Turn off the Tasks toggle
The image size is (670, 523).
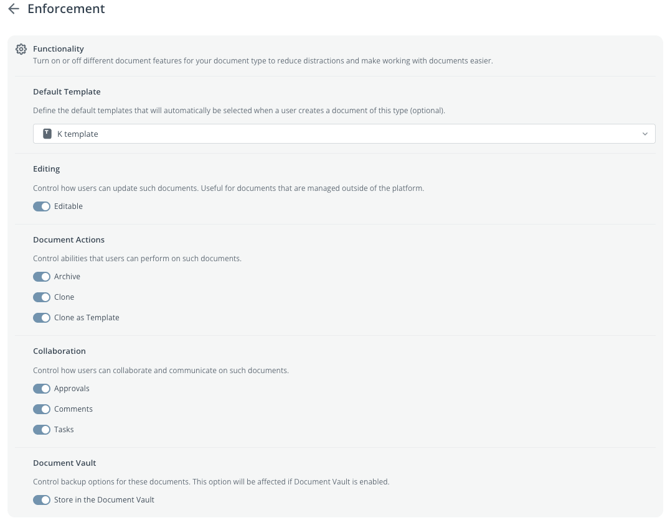pyautogui.click(x=41, y=429)
